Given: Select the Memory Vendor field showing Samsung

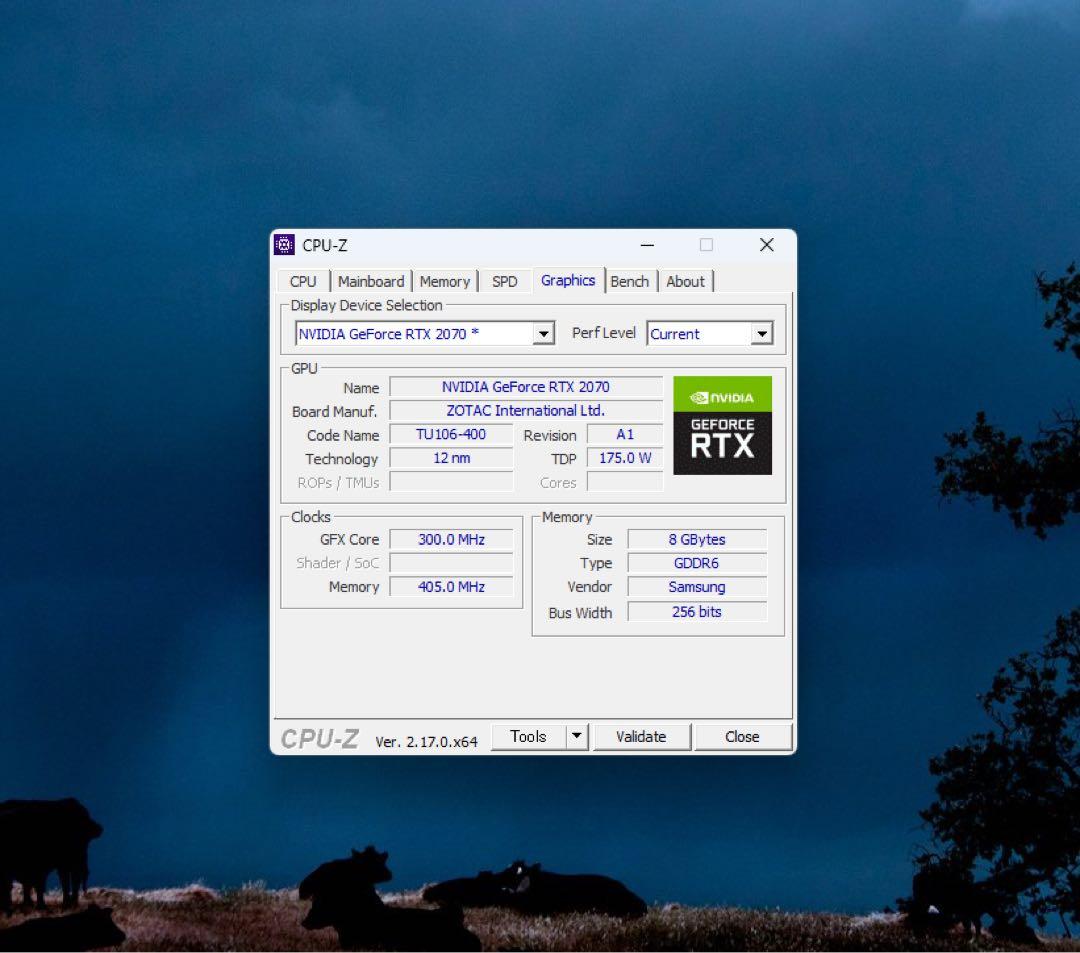Looking at the screenshot, I should coord(696,587).
